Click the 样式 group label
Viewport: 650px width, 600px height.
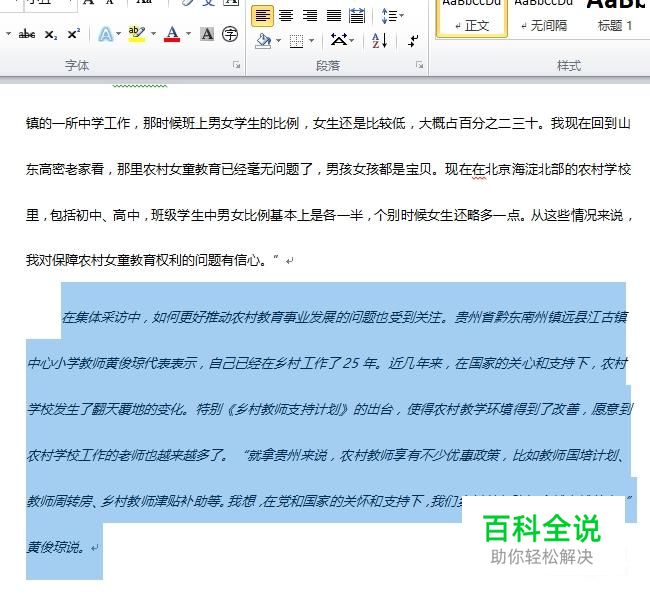pyautogui.click(x=569, y=66)
